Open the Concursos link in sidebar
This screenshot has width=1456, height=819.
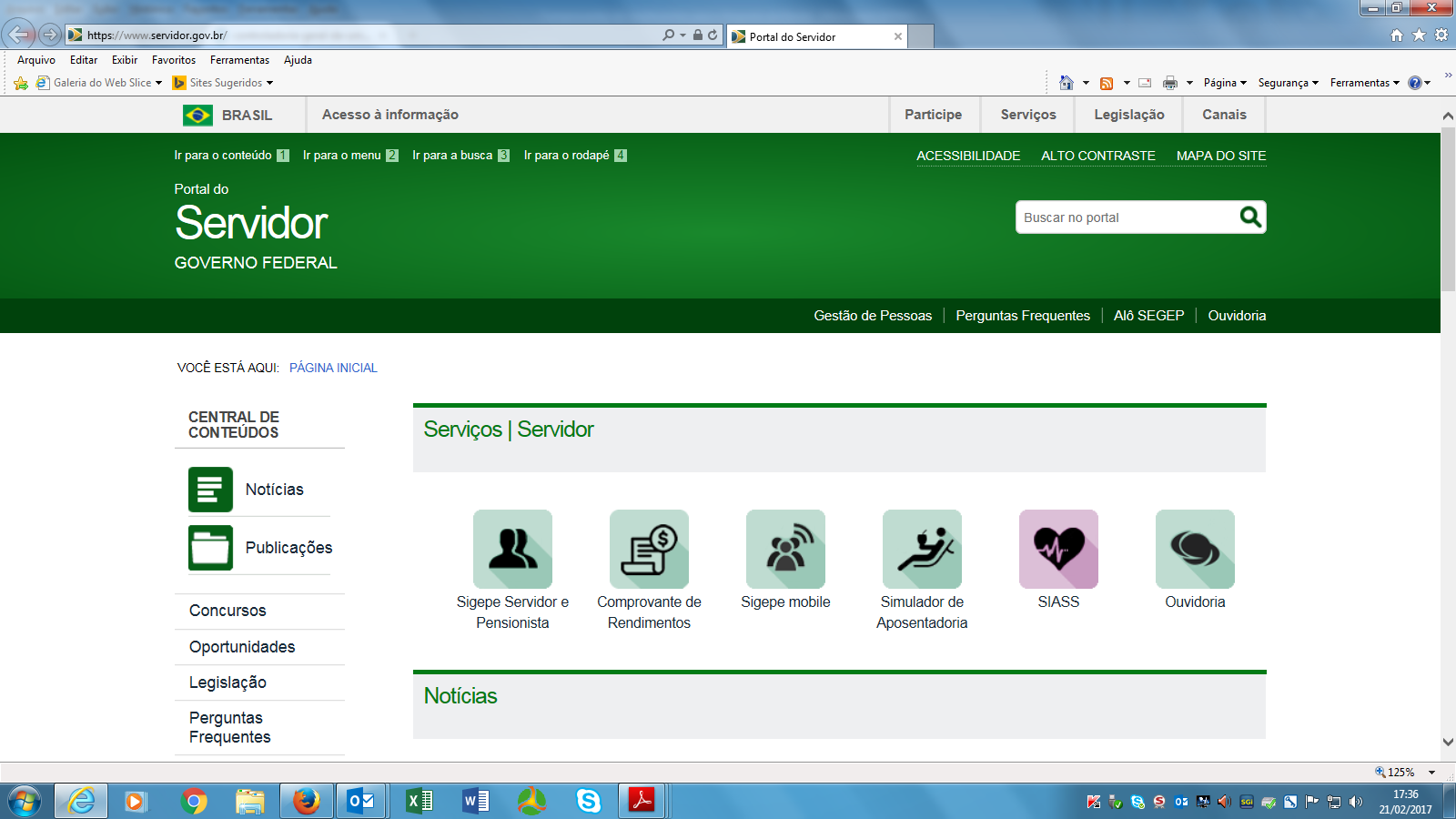(x=227, y=611)
